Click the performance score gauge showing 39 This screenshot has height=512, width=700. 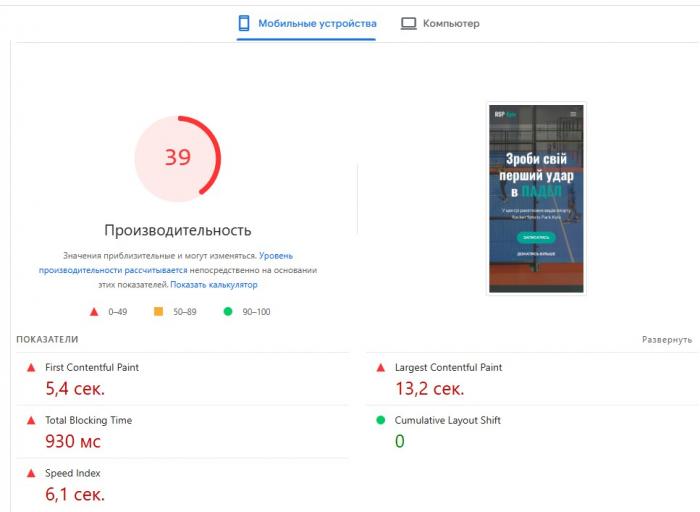[178, 157]
